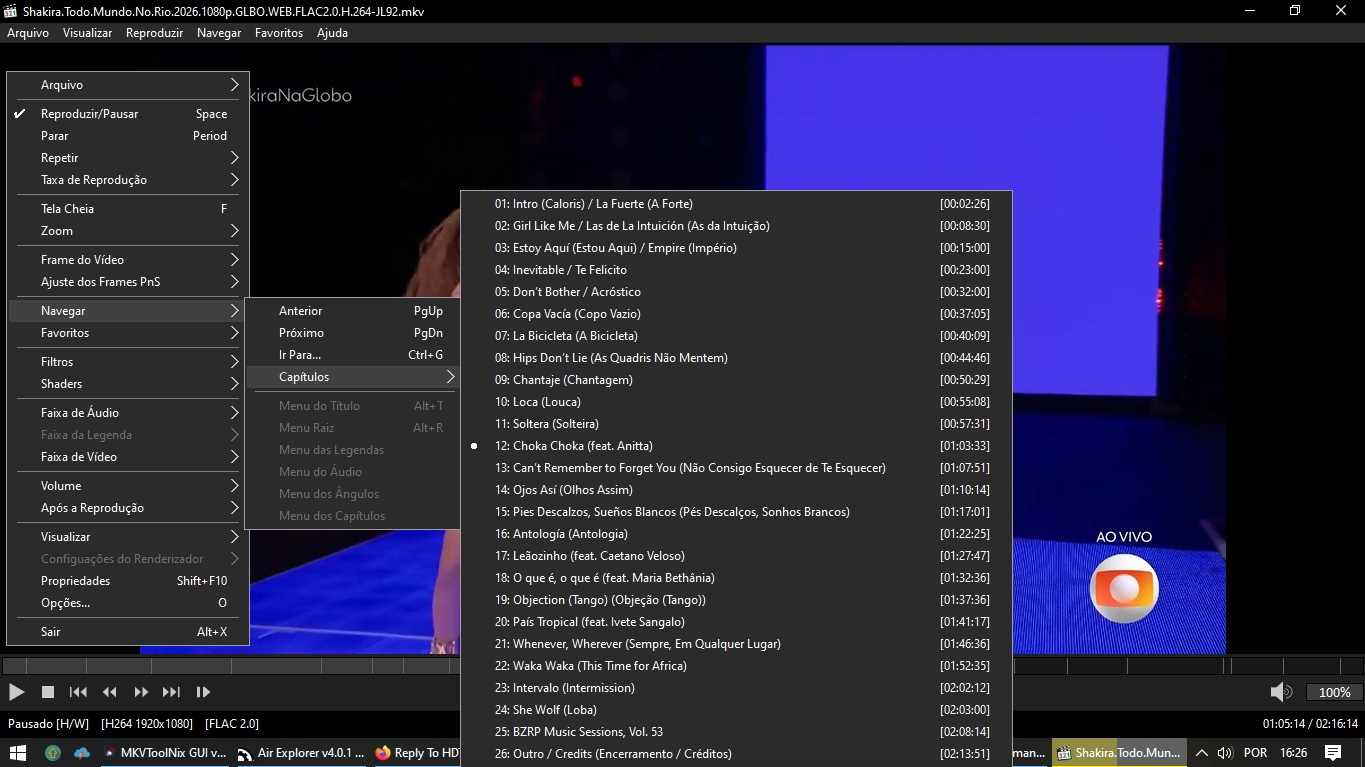This screenshot has width=1365, height=767.
Task: Click Tela Cheia in the context menu
Action: click(128, 209)
